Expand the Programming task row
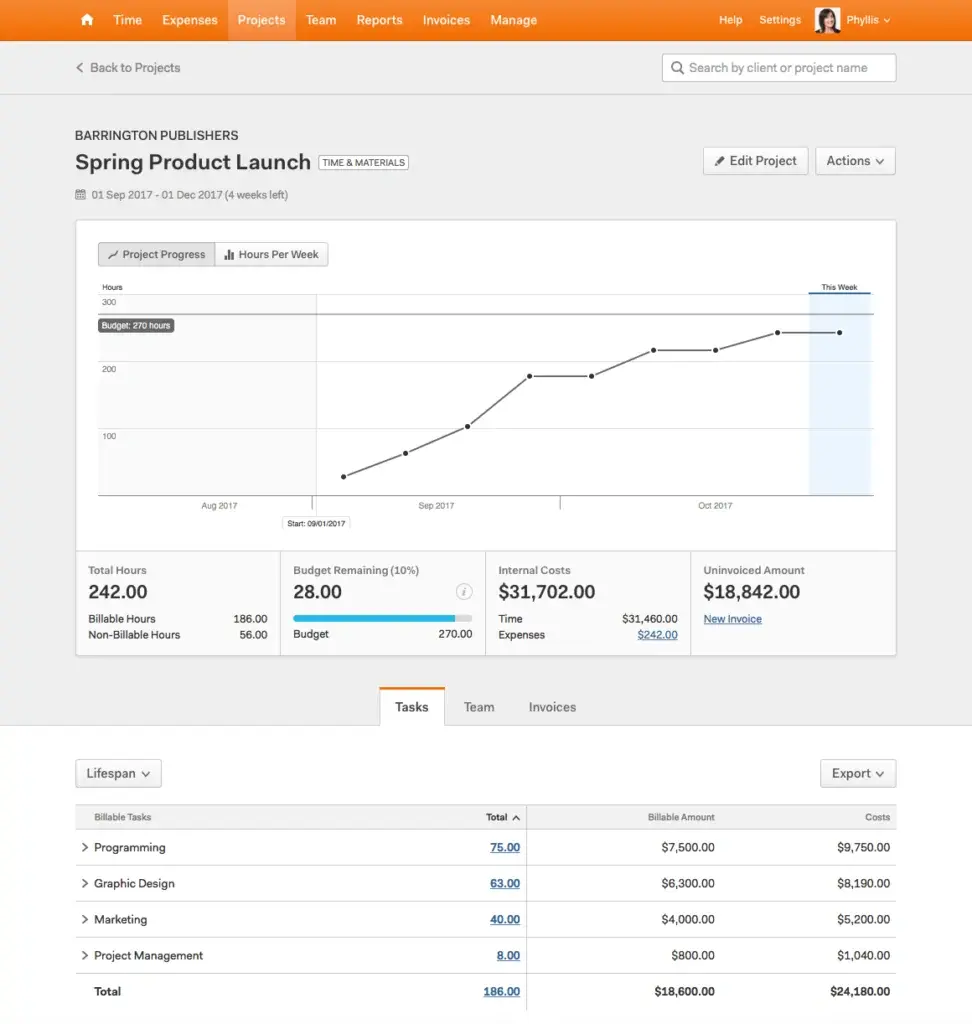 coord(84,848)
